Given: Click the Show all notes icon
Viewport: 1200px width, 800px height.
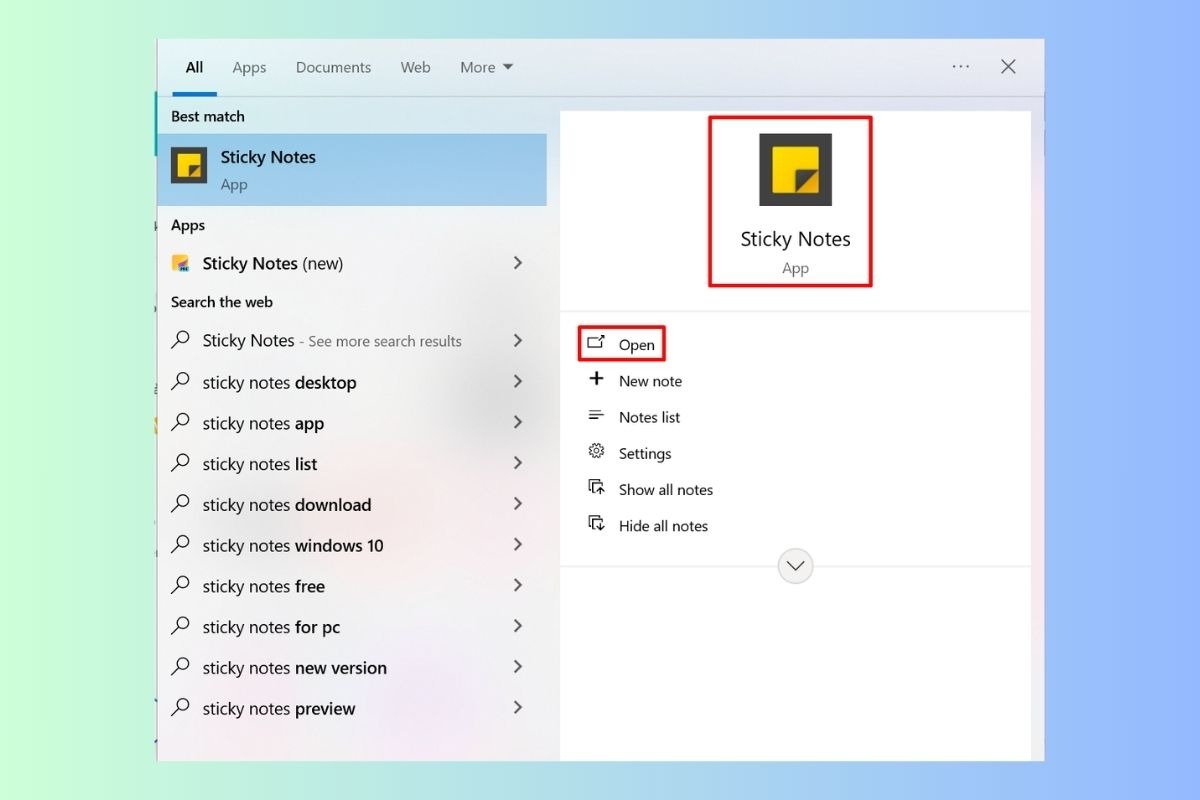Looking at the screenshot, I should tap(596, 488).
